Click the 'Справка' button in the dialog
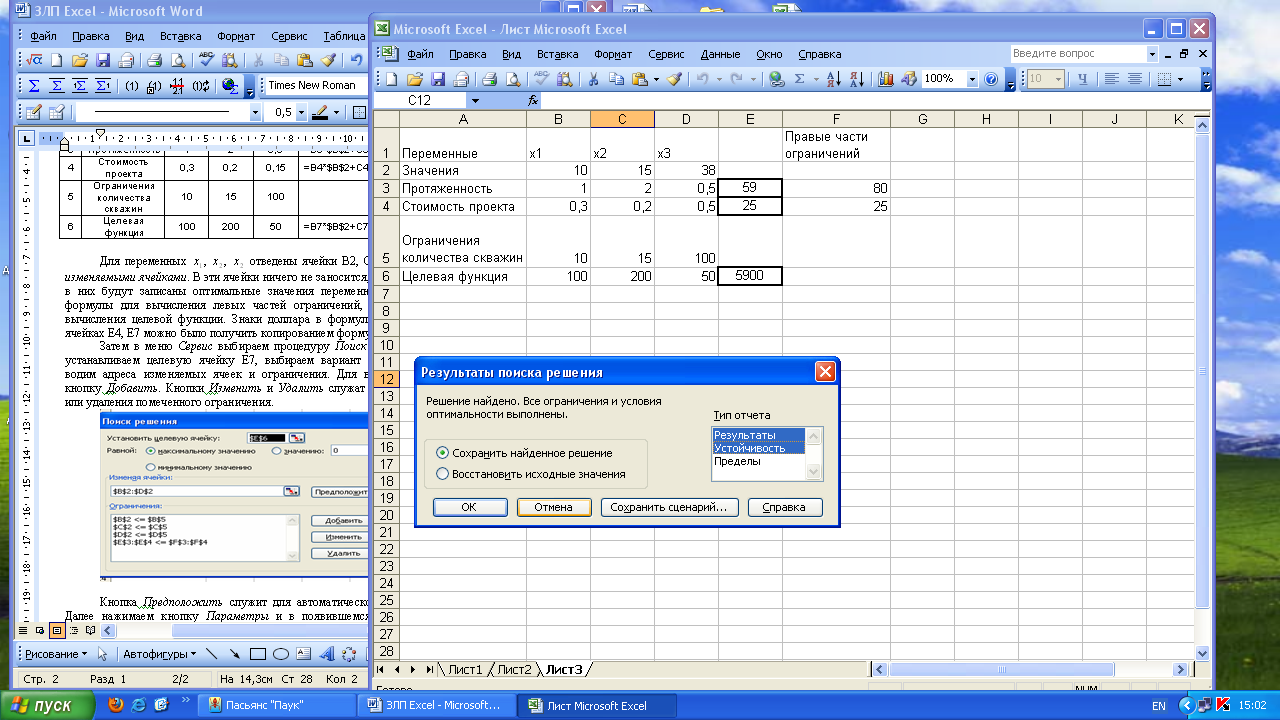 [784, 507]
